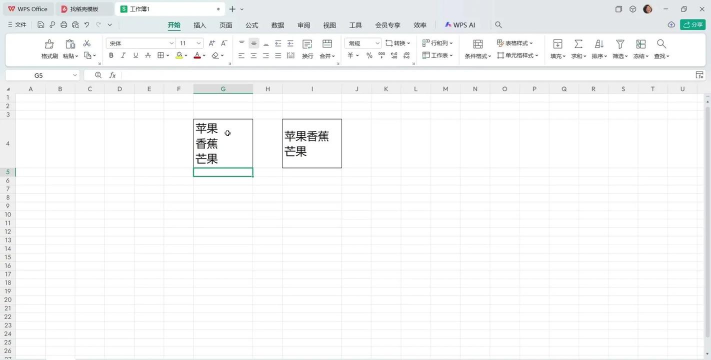Viewport: 711px width, 360px height.
Task: Click the Conditional formatting (条件格式) icon
Action: [477, 44]
